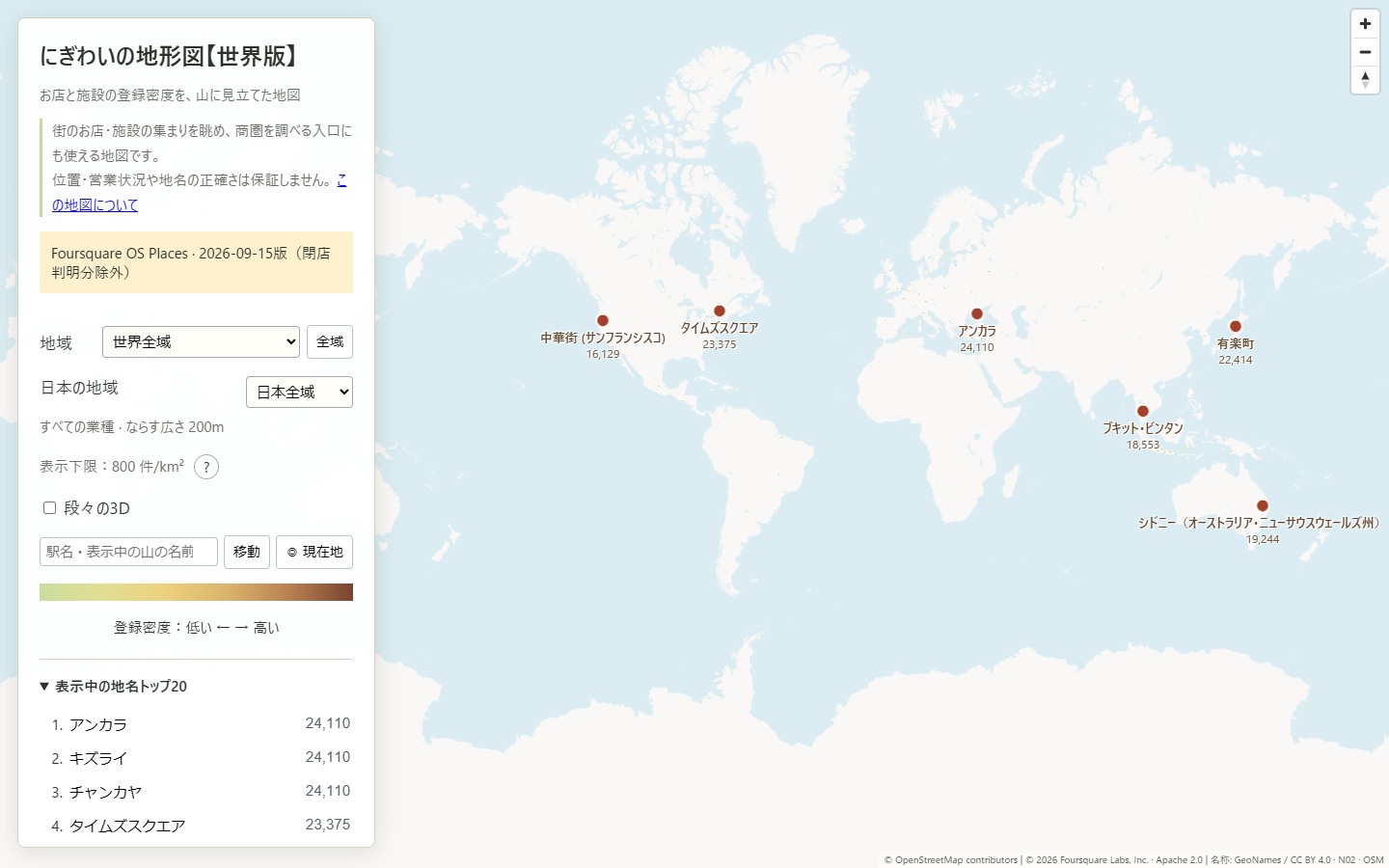This screenshot has width=1389, height=868.
Task: Click the 全域 button
Action: click(x=330, y=341)
